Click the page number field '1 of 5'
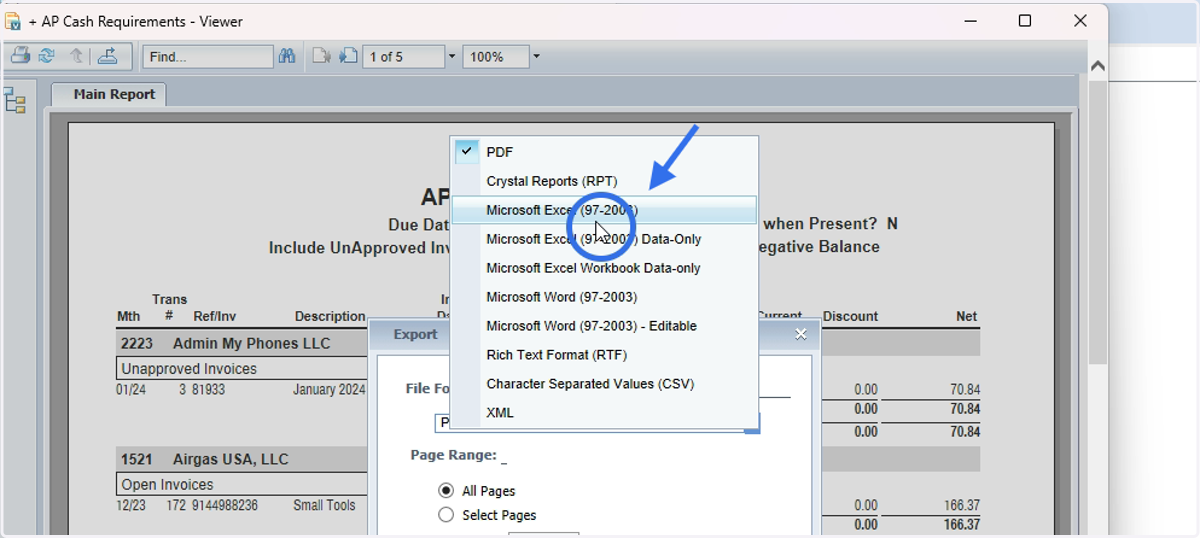This screenshot has height=538, width=1200. click(403, 57)
